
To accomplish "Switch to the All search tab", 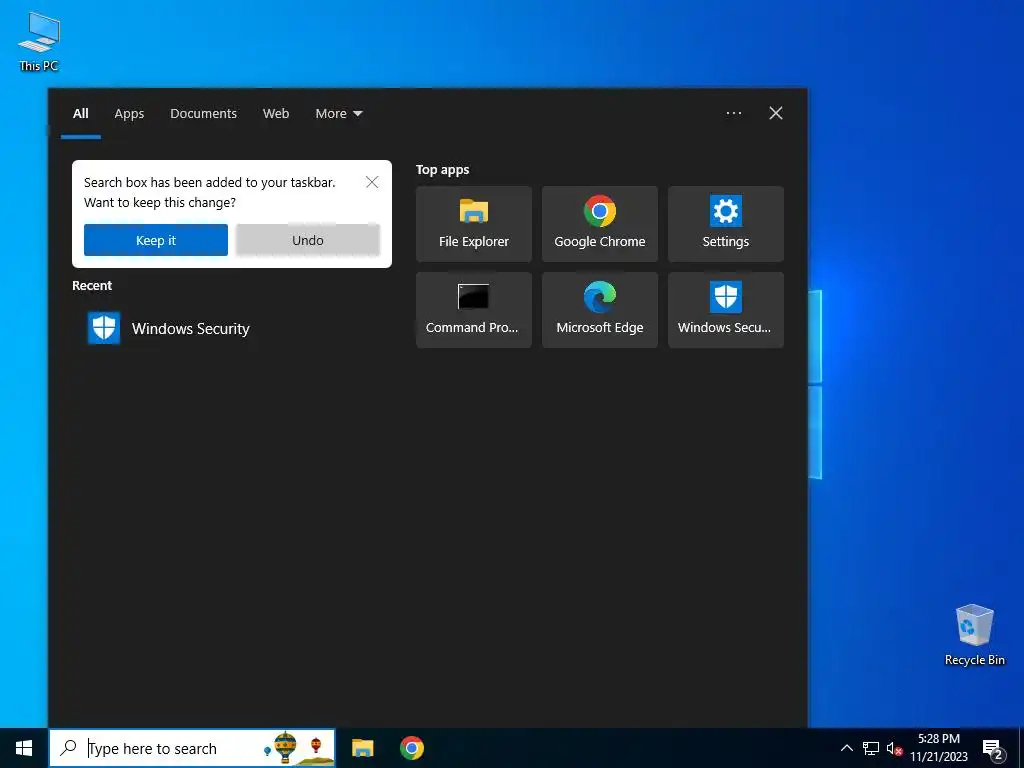I will [81, 114].
